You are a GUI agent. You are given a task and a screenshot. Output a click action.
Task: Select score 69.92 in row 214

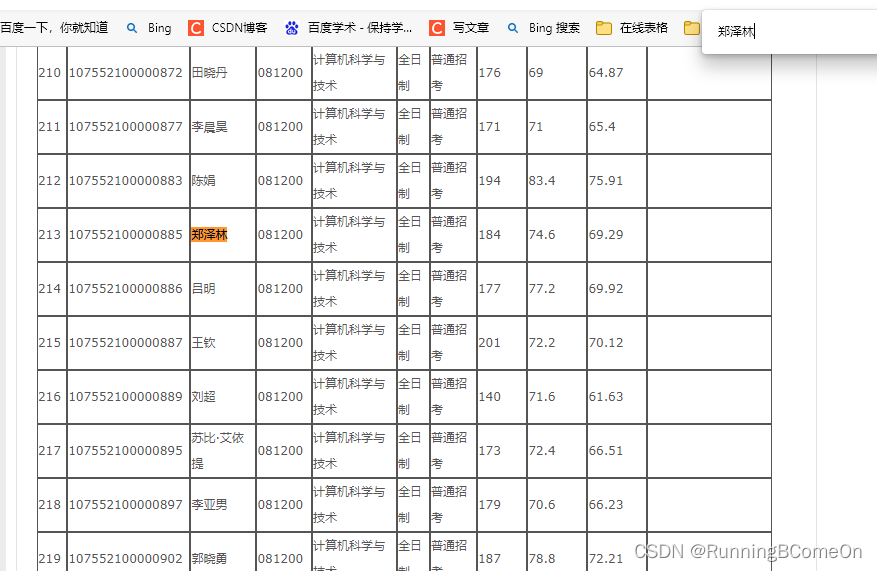[606, 289]
